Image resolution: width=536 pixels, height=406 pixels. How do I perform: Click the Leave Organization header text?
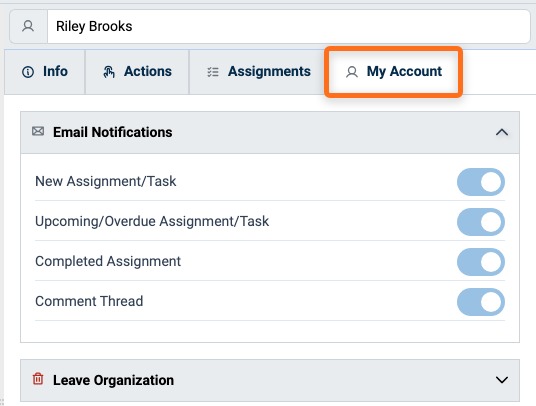113,380
